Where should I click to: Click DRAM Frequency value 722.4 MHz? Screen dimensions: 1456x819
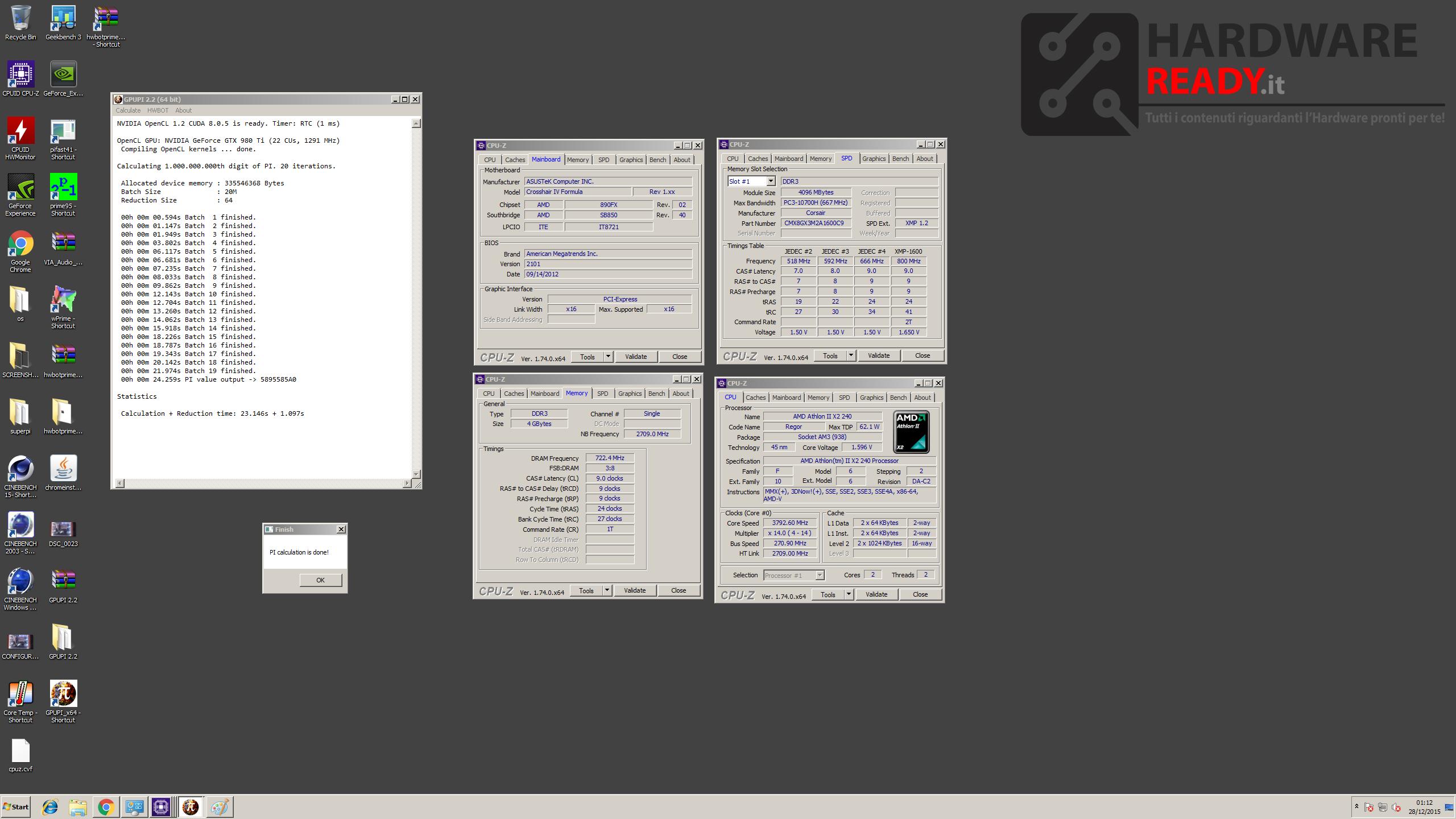point(610,458)
